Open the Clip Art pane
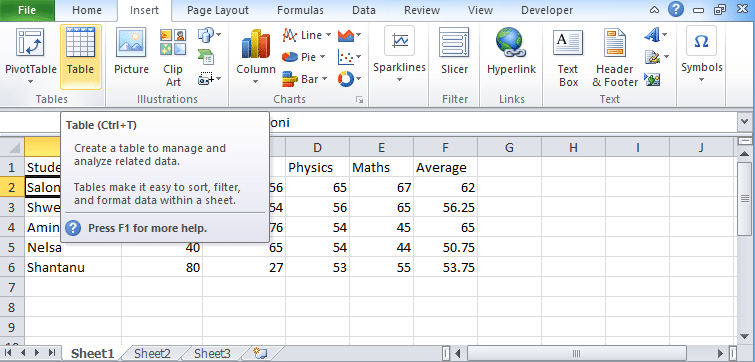Image resolution: width=755 pixels, height=362 pixels. click(173, 57)
